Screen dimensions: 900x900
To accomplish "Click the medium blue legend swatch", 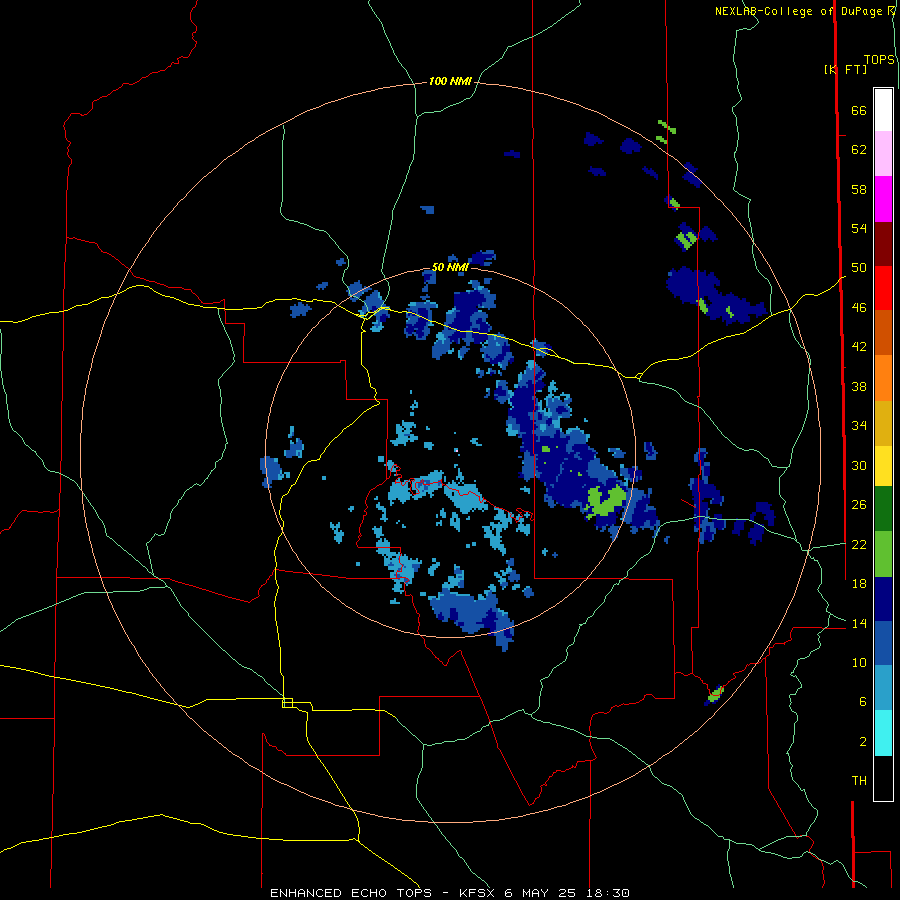I will click(x=883, y=643).
